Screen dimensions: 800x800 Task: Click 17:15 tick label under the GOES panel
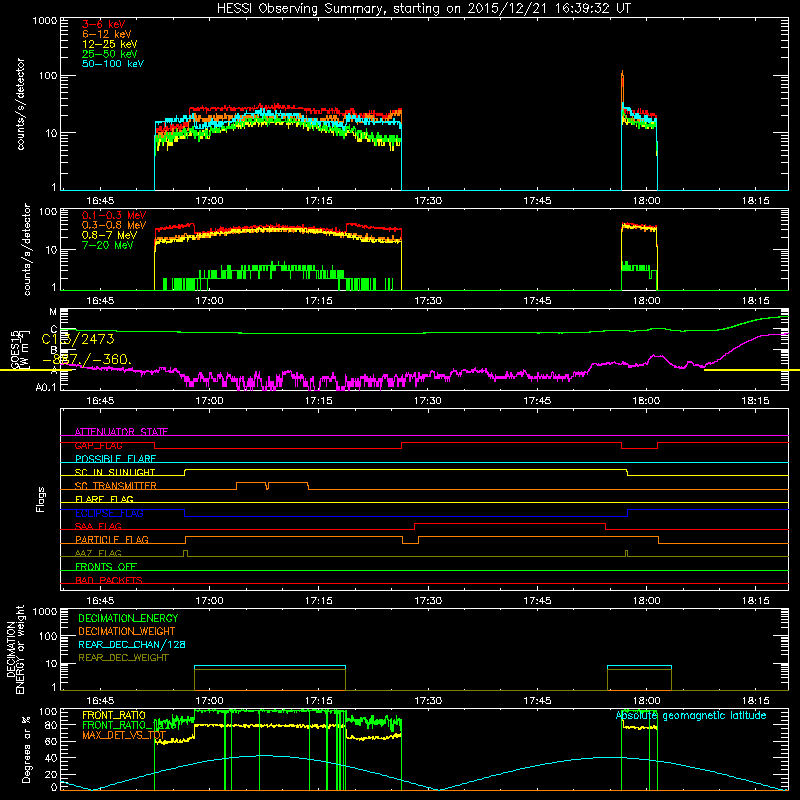pos(318,401)
